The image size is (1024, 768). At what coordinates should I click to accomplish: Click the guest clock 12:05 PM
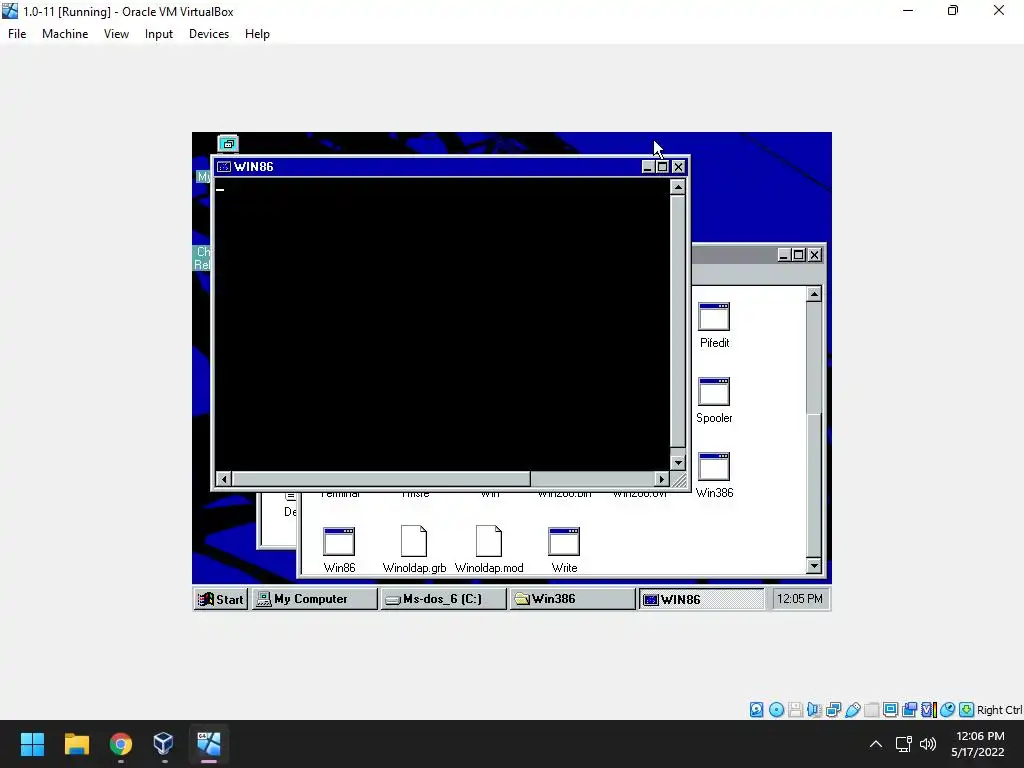click(x=800, y=599)
